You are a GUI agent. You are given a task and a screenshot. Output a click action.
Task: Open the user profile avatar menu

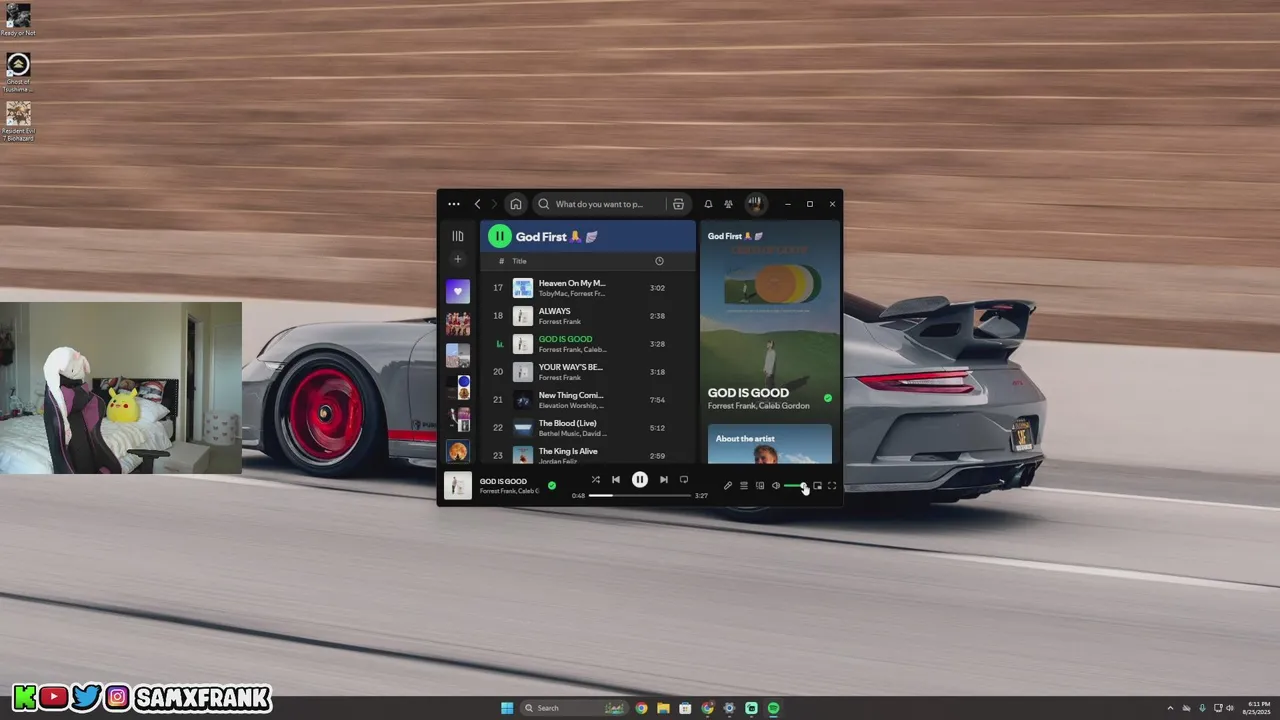pyautogui.click(x=756, y=204)
